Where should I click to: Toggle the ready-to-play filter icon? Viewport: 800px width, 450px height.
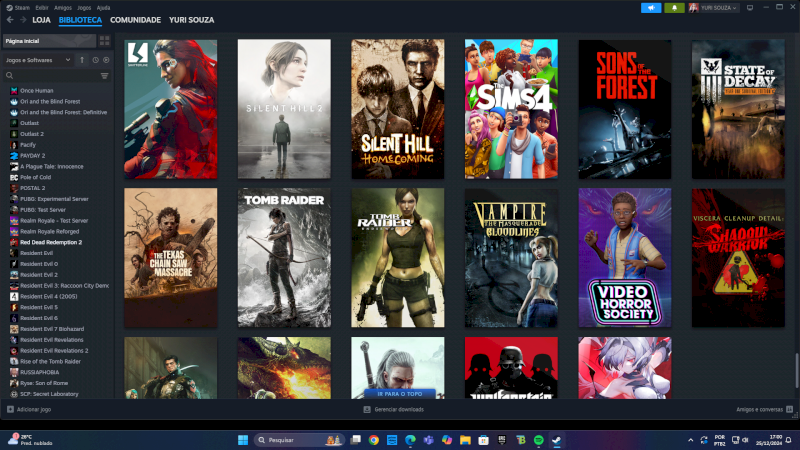(106, 60)
